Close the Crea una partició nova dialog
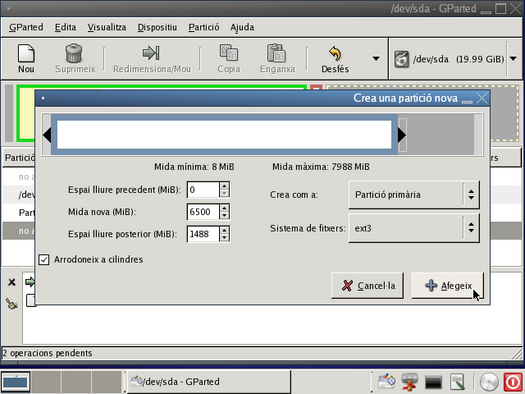Image resolution: width=525 pixels, height=394 pixels. [482, 98]
